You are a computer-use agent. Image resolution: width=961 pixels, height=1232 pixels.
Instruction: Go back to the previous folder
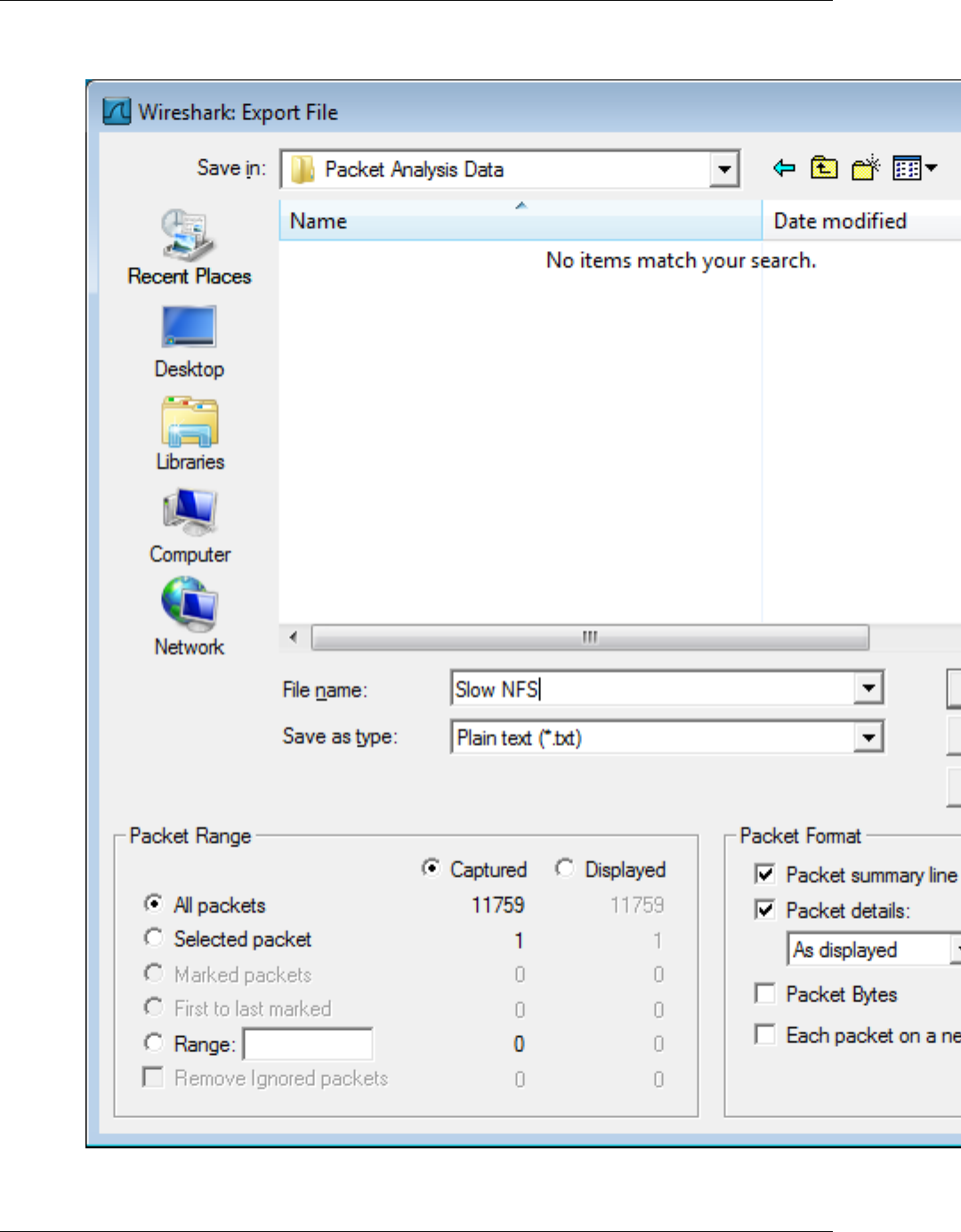pos(784,167)
